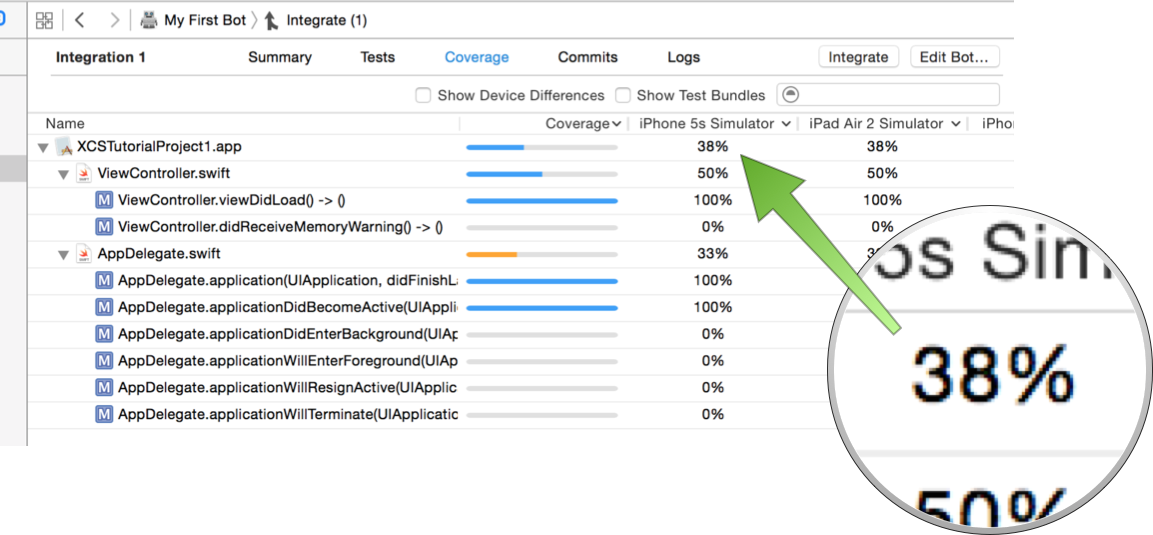Collapse the AppDelegate.swift disclosure triangle
Image resolution: width=1153 pixels, height=535 pixels.
coord(64,255)
